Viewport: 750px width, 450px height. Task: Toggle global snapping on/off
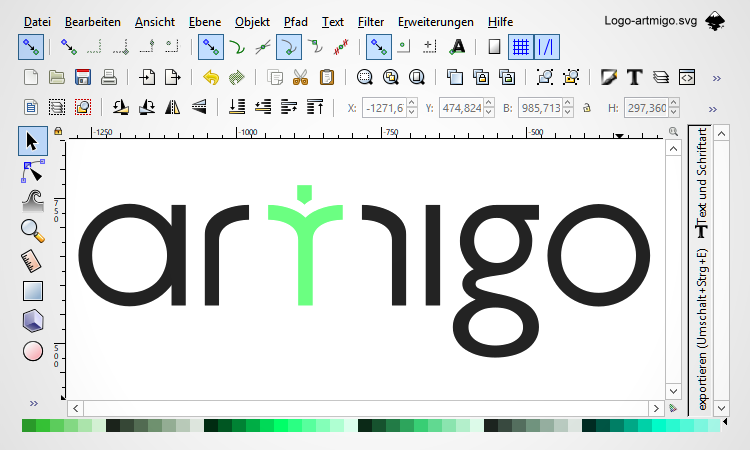[31, 47]
